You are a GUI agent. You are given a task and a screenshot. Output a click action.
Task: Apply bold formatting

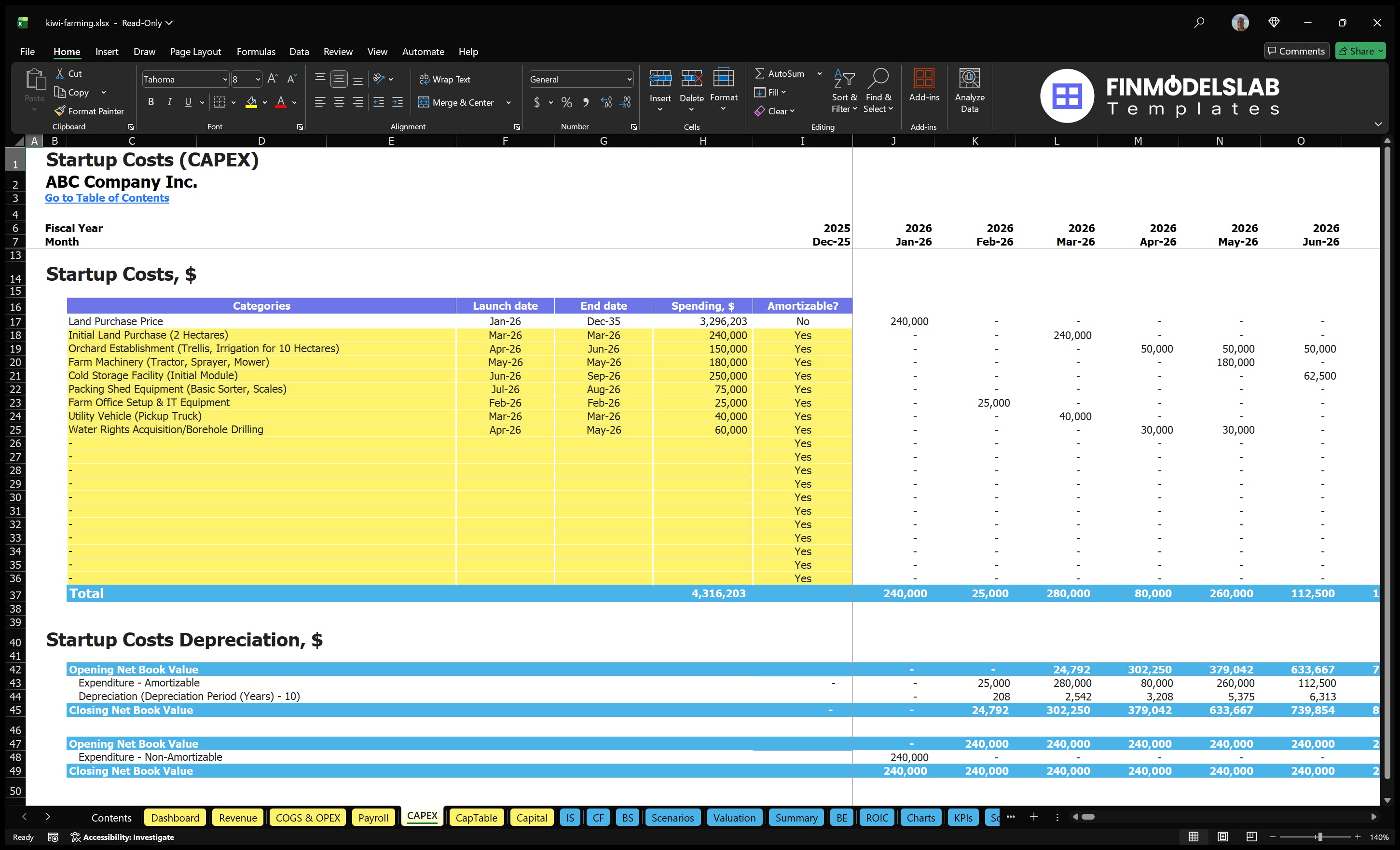[151, 102]
